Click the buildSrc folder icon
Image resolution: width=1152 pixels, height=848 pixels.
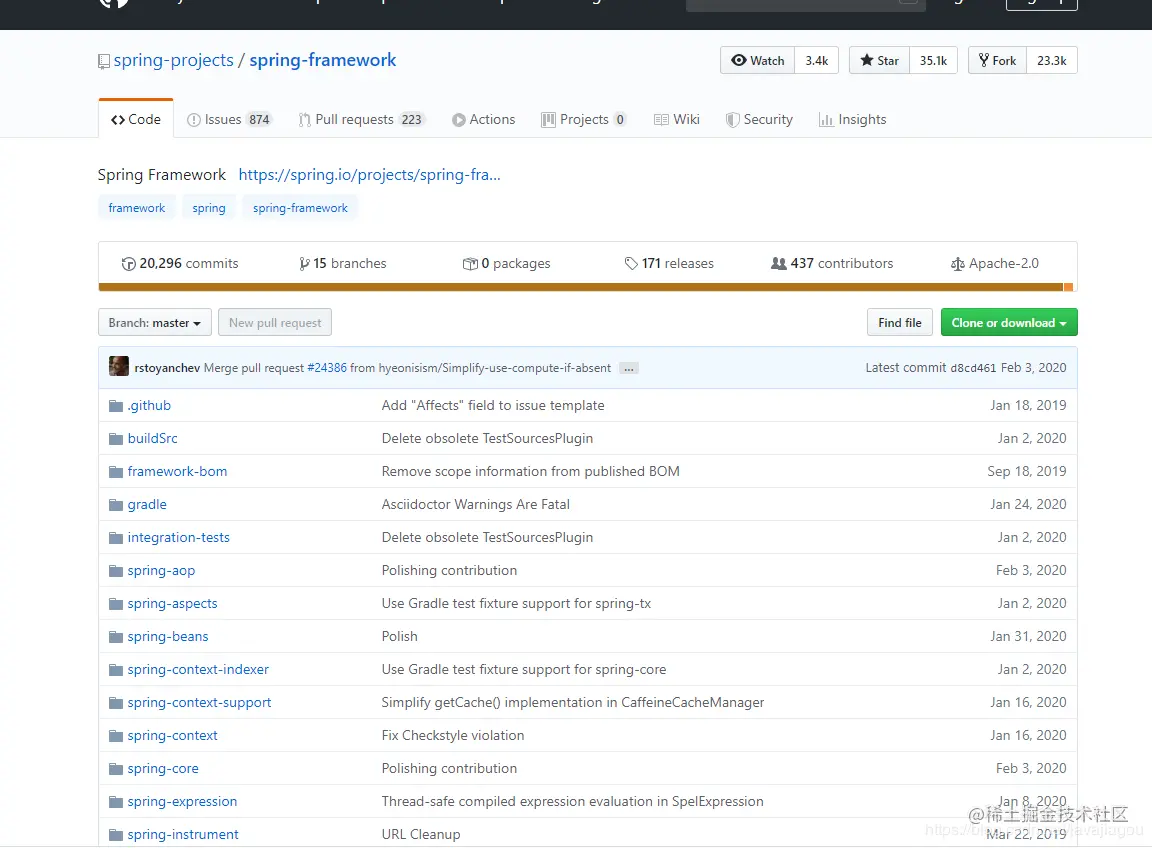(x=116, y=439)
